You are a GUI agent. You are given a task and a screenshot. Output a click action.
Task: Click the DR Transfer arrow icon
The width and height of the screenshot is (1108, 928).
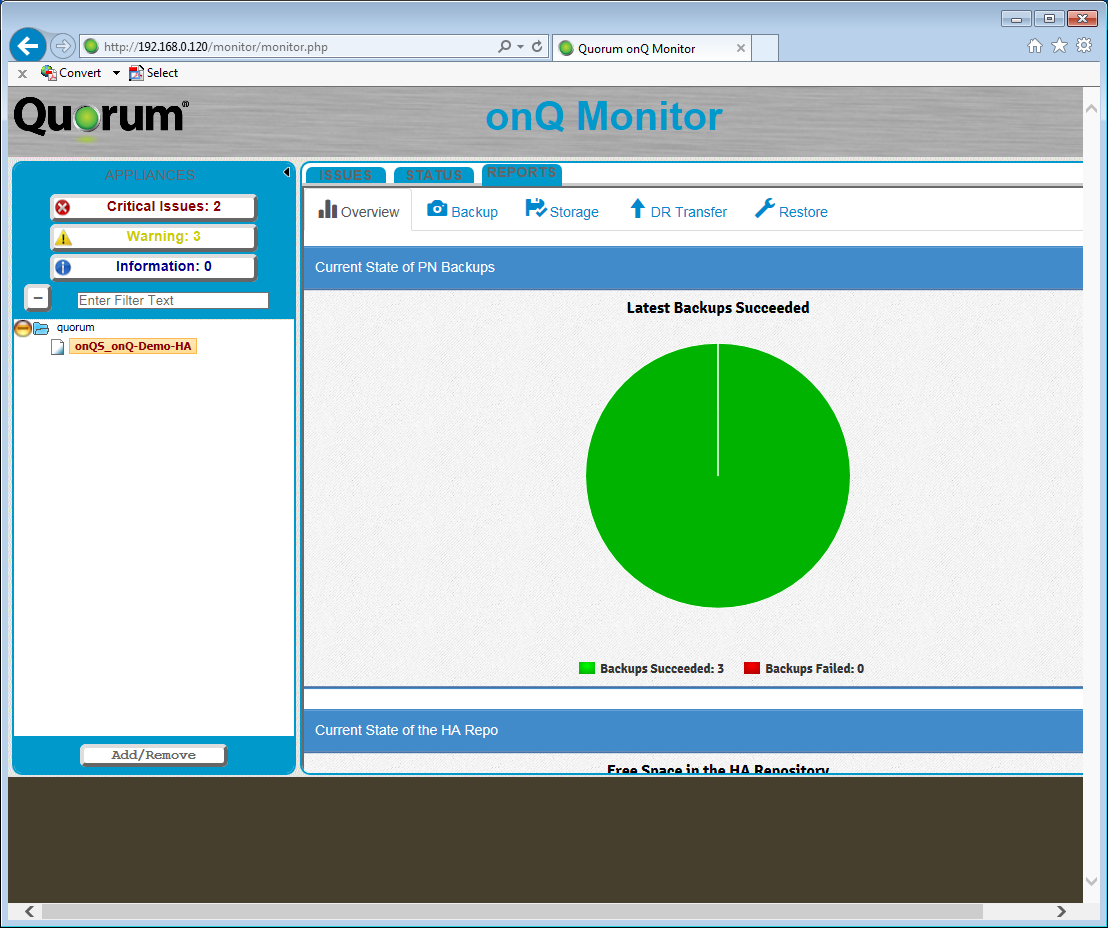[x=636, y=210]
